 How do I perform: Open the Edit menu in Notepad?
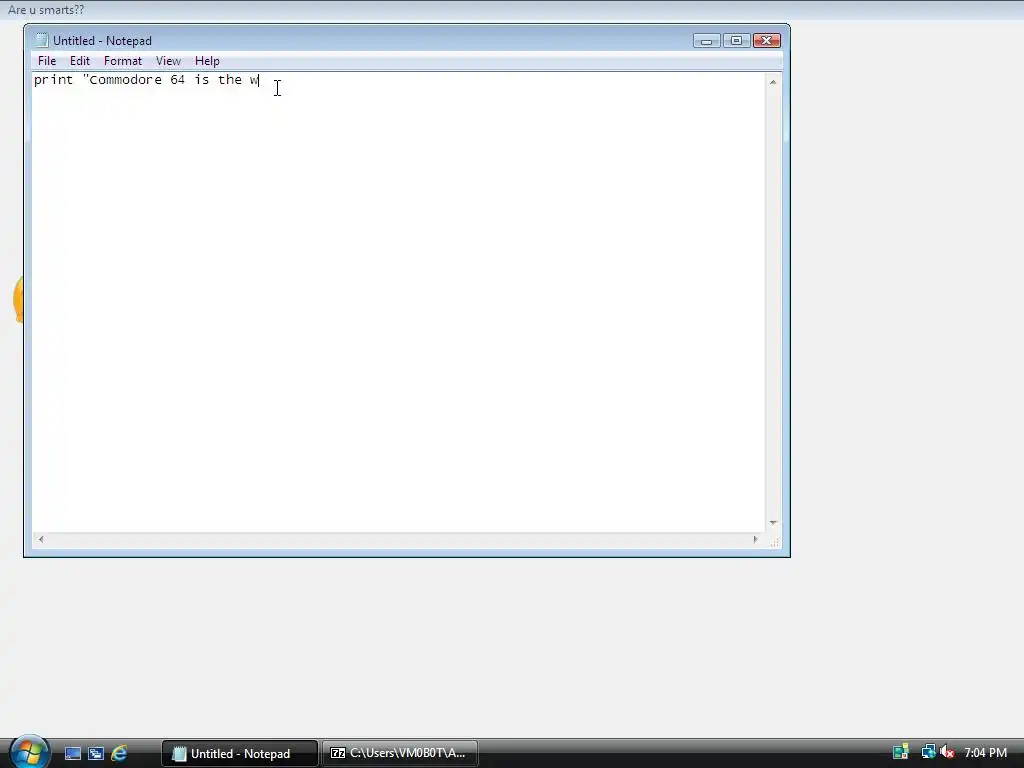pyautogui.click(x=80, y=61)
